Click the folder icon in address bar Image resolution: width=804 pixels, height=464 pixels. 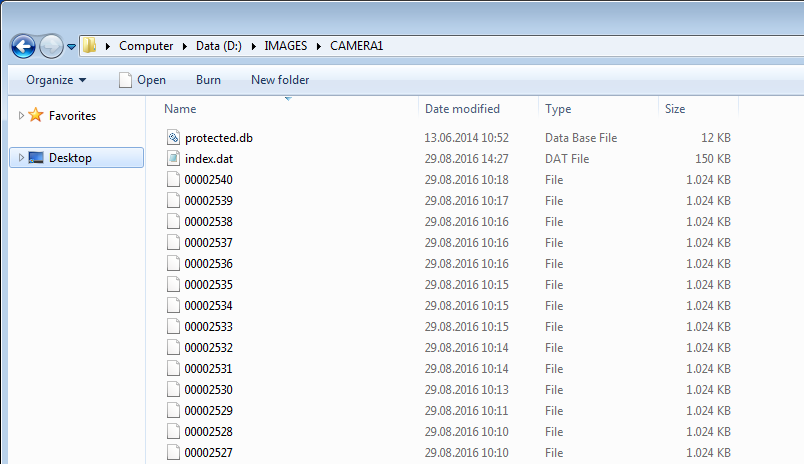click(90, 46)
